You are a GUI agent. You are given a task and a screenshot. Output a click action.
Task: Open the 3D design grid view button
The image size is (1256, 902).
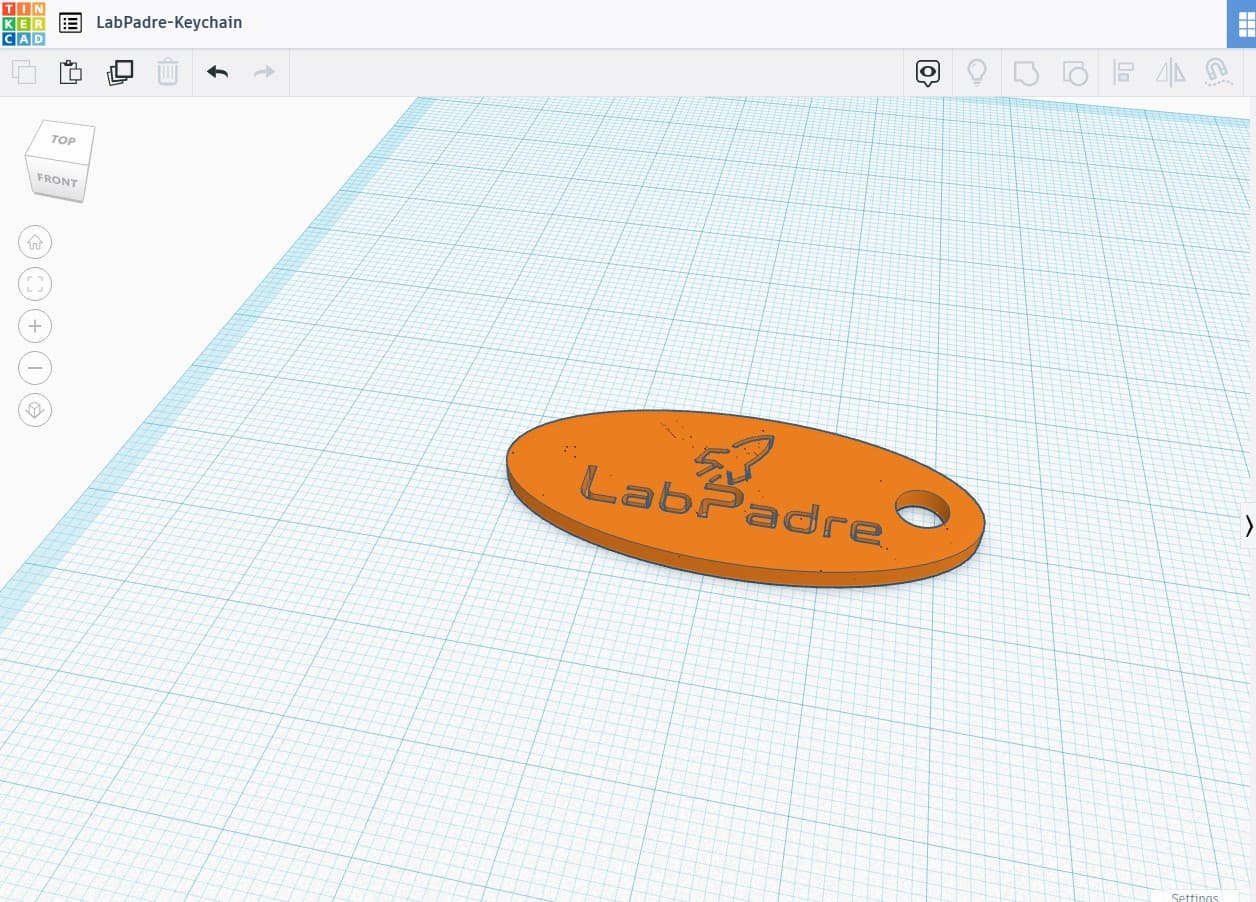point(1241,24)
